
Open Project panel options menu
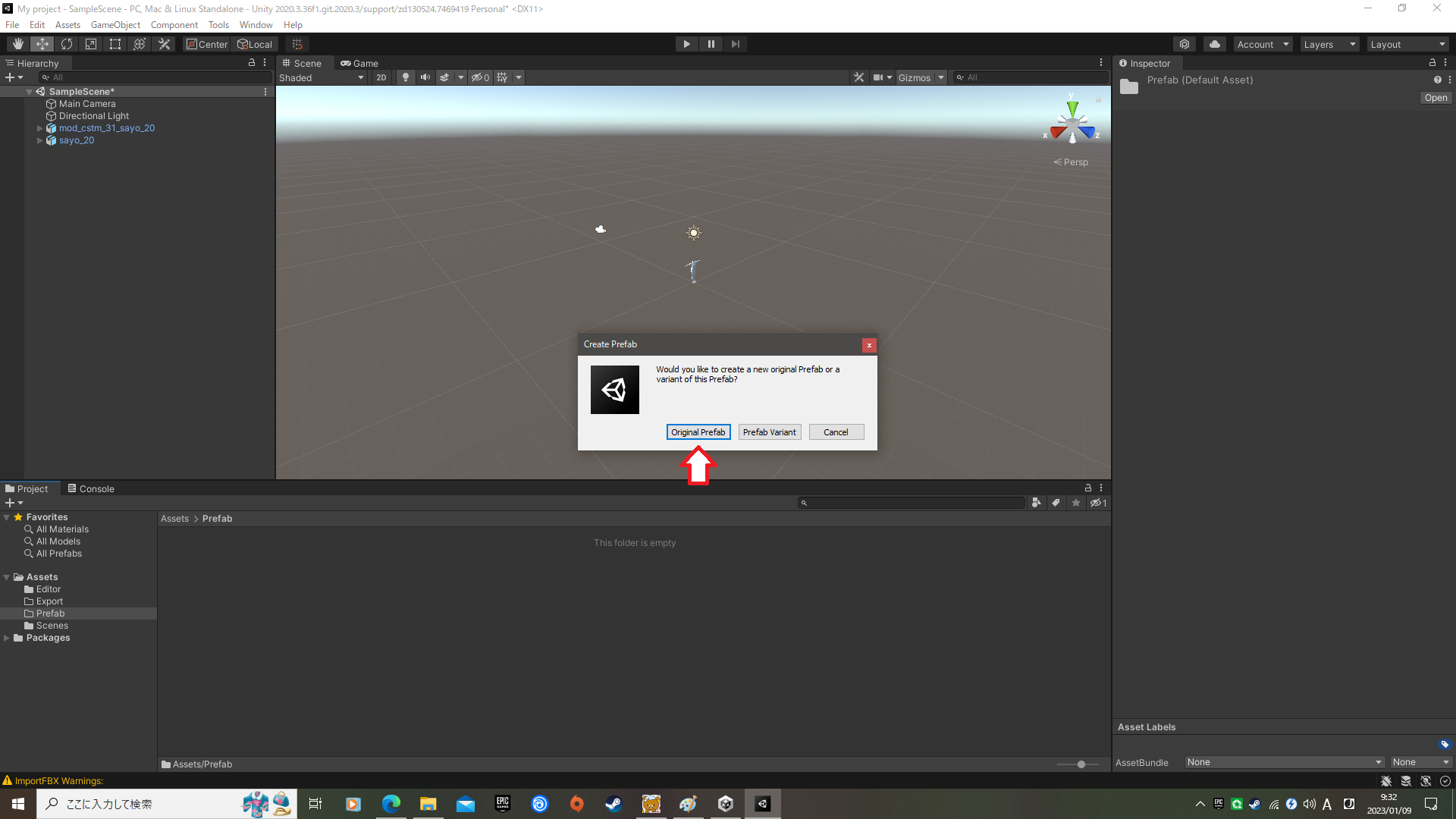point(1101,488)
